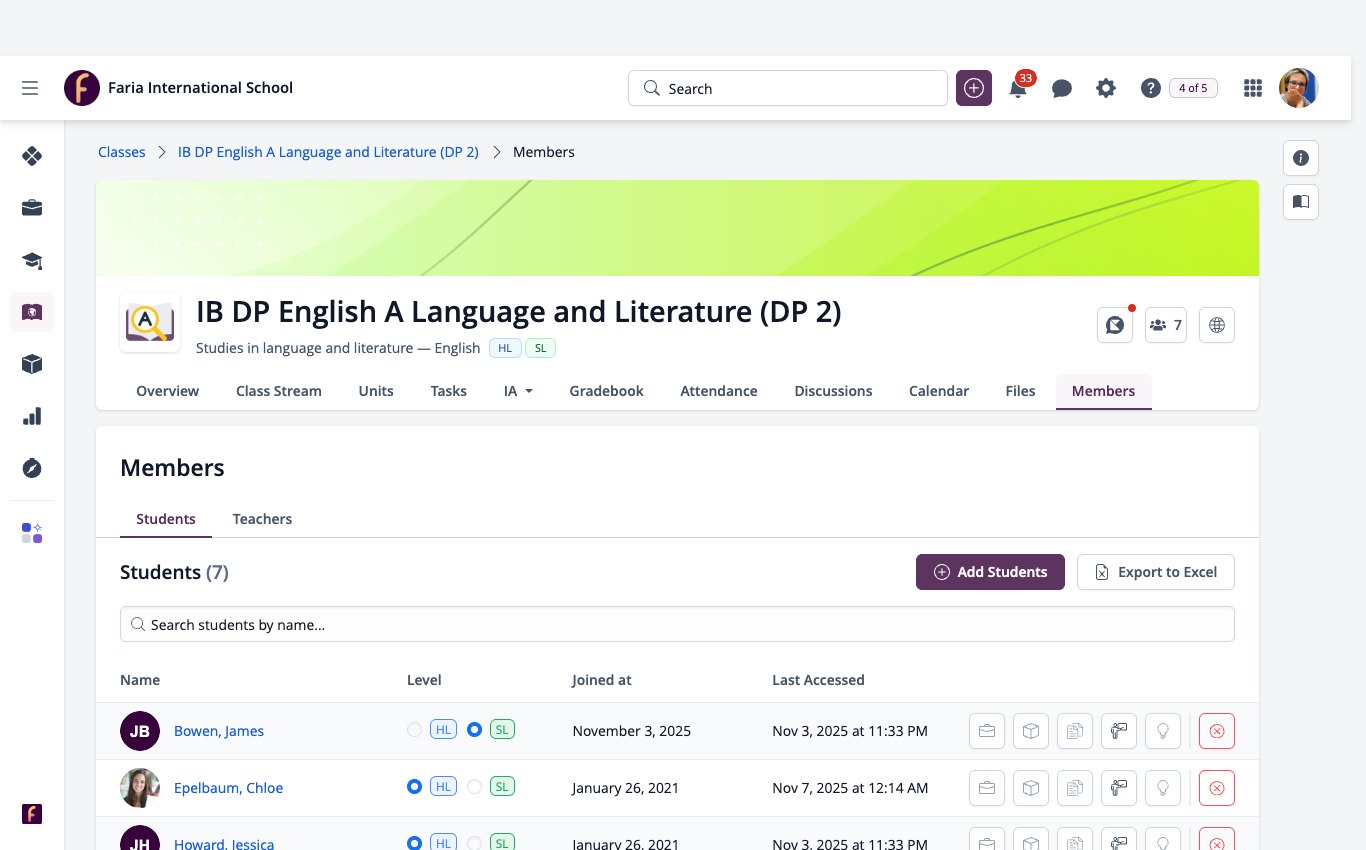The height and width of the screenshot is (850, 1366).
Task: Click teacher-at-board icon for Epelbaum, Chloe
Action: (1119, 788)
